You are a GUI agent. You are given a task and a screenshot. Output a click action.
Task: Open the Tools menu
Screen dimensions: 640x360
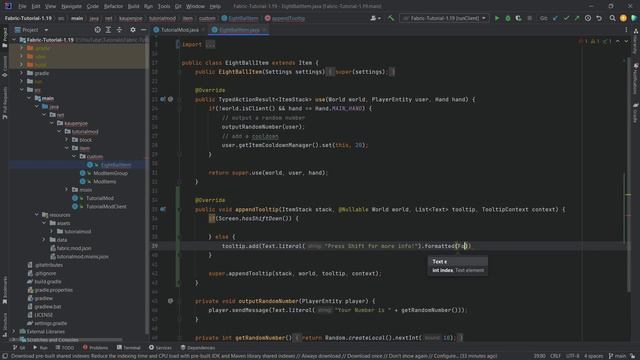(164, 6)
